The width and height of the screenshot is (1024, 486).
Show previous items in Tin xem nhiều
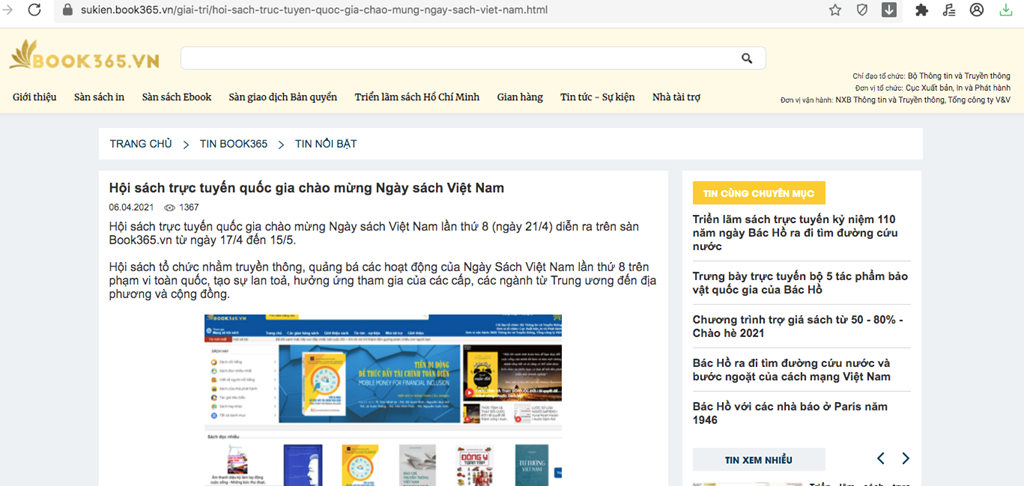click(880, 459)
